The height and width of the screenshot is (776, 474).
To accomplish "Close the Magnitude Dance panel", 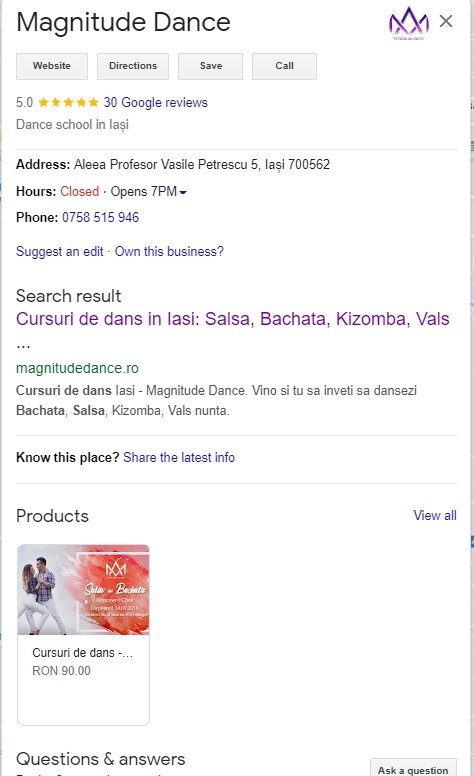I will pos(446,21).
